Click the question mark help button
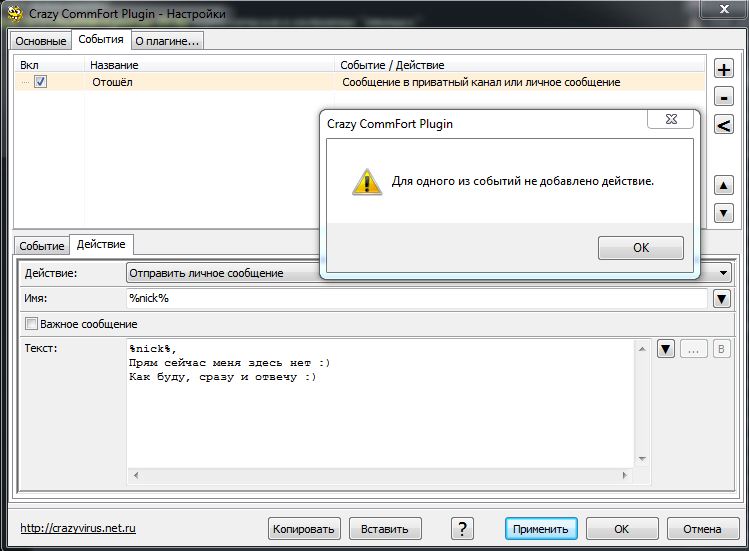Screen dimensions: 749x551 461,528
